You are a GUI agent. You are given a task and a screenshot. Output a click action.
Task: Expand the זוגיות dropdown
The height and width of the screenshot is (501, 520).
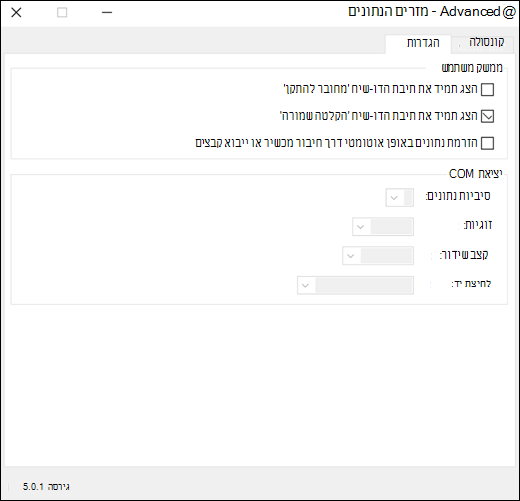click(383, 227)
